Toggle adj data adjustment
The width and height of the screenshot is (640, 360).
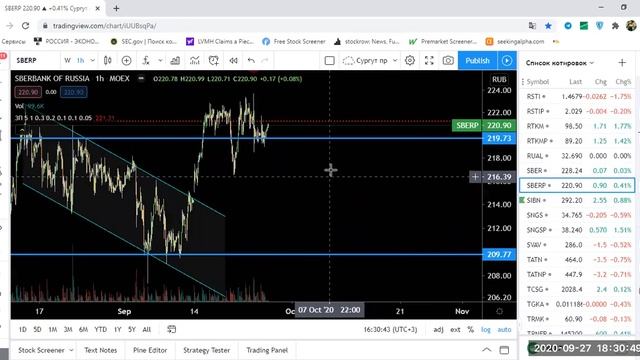438,329
